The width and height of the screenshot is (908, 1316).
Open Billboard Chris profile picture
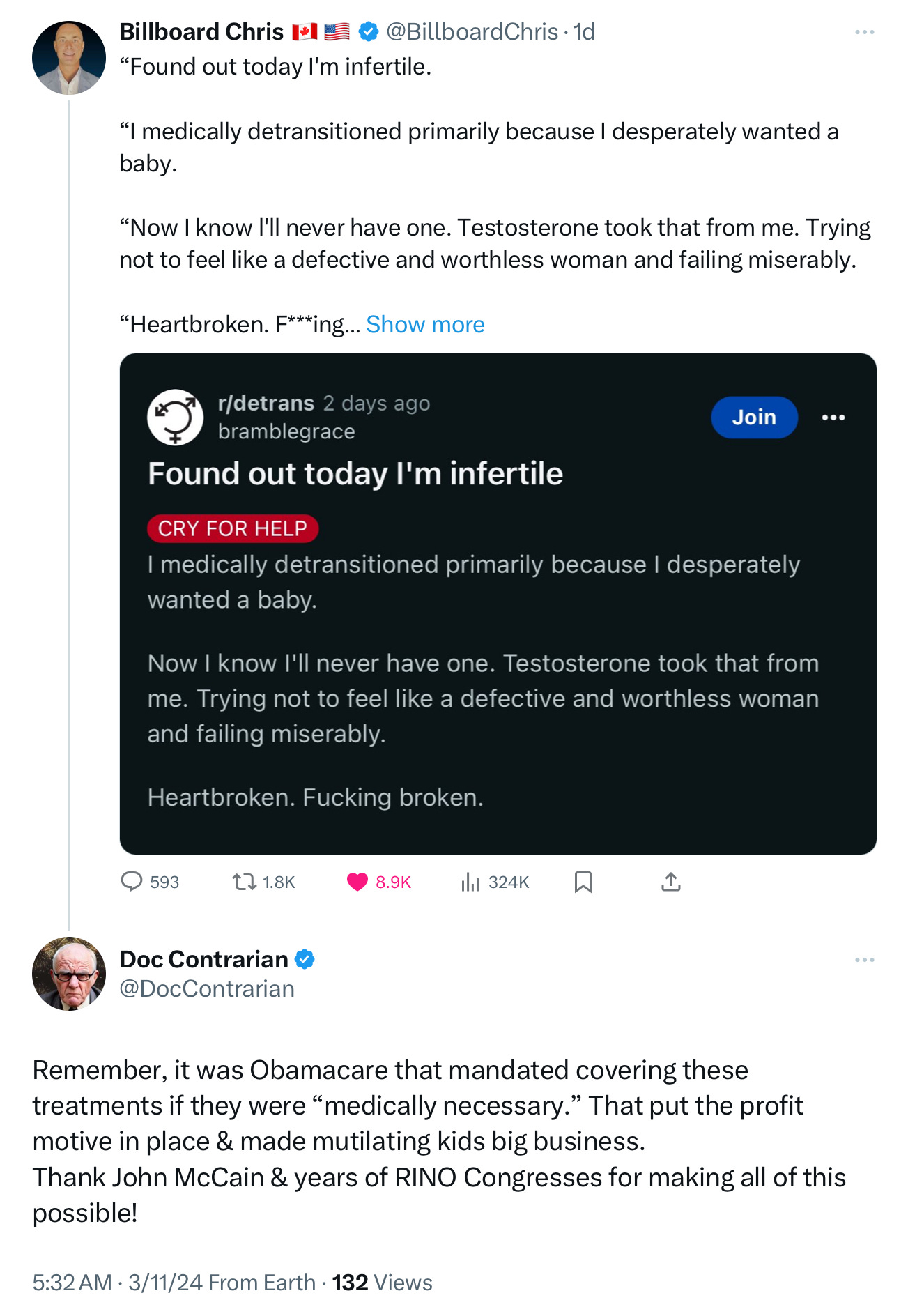pos(69,58)
